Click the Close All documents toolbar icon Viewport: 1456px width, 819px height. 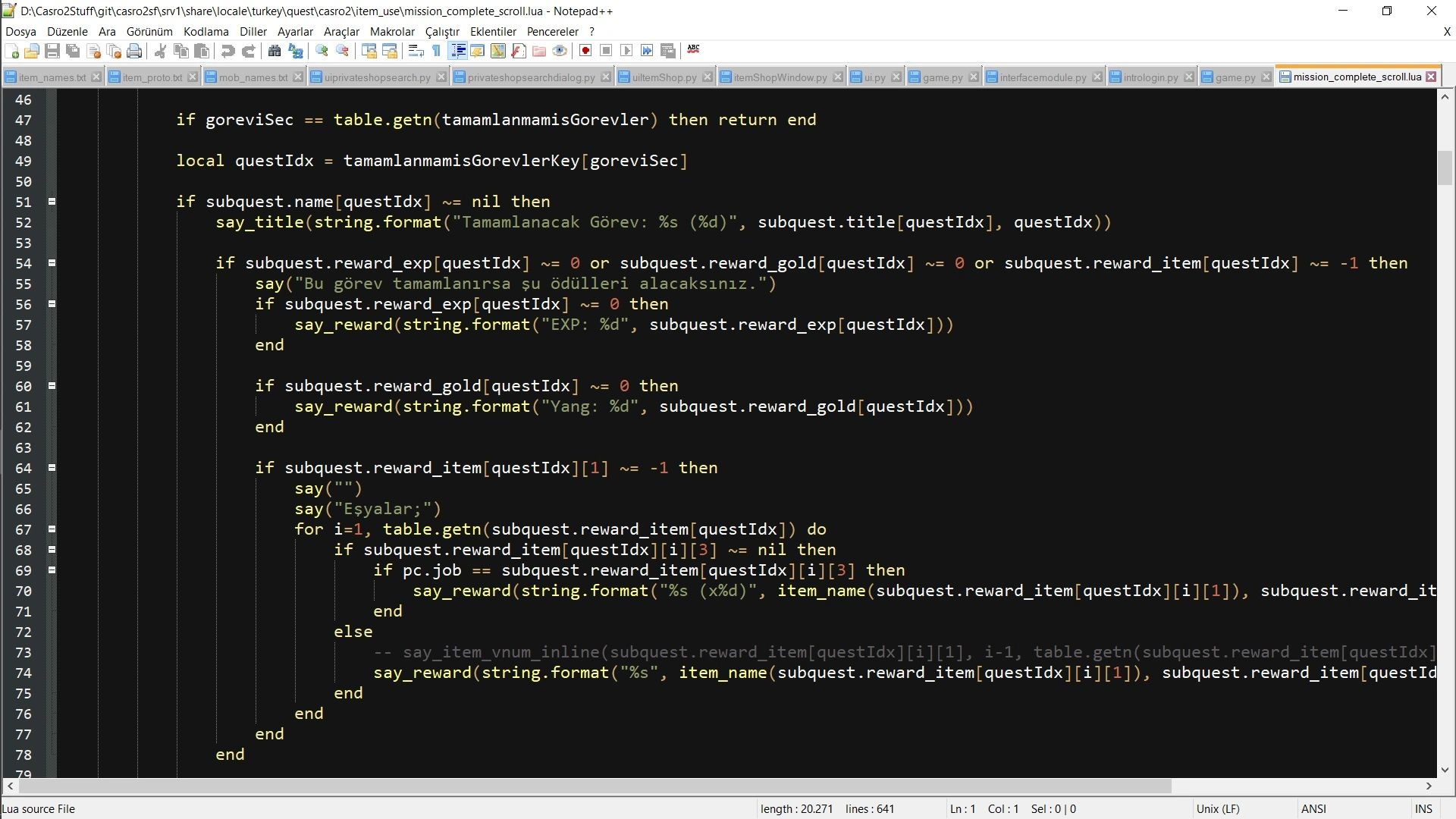tap(115, 51)
